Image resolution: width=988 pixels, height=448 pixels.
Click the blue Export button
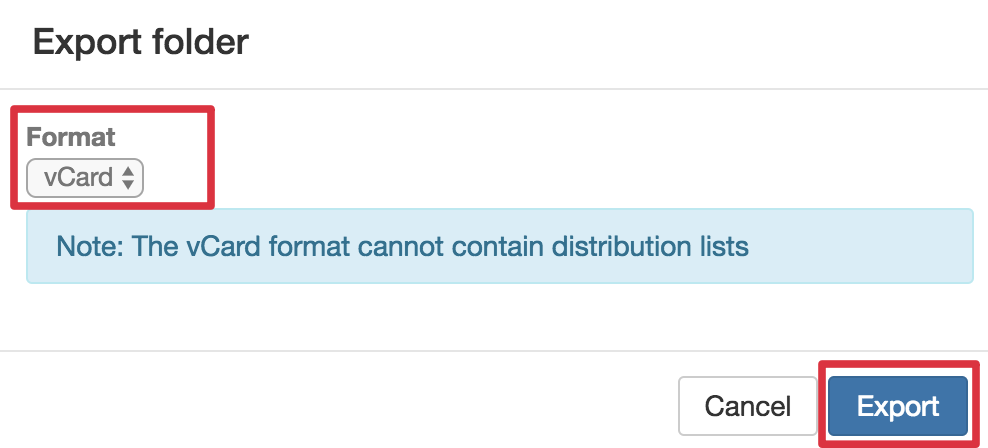coord(897,406)
